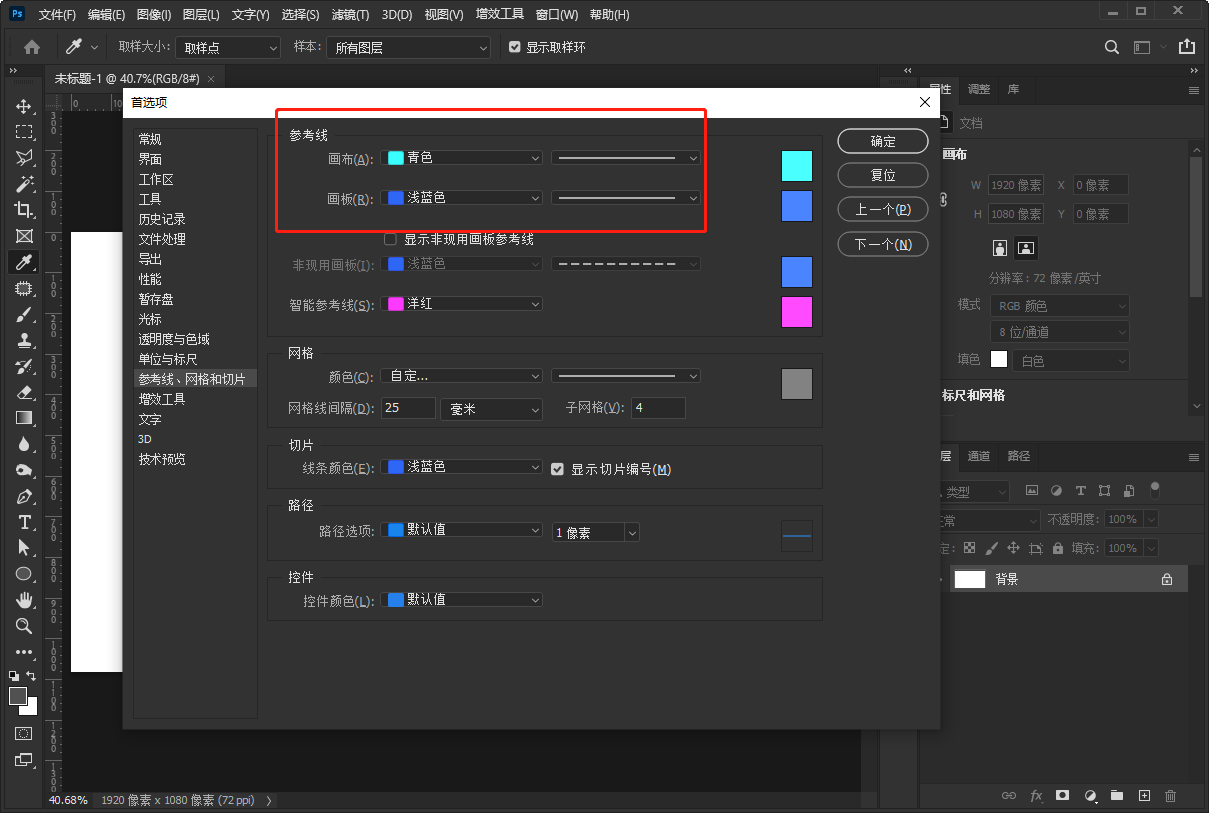1209x813 pixels.
Task: Click the create new layer plus icon
Action: pyautogui.click(x=1144, y=796)
